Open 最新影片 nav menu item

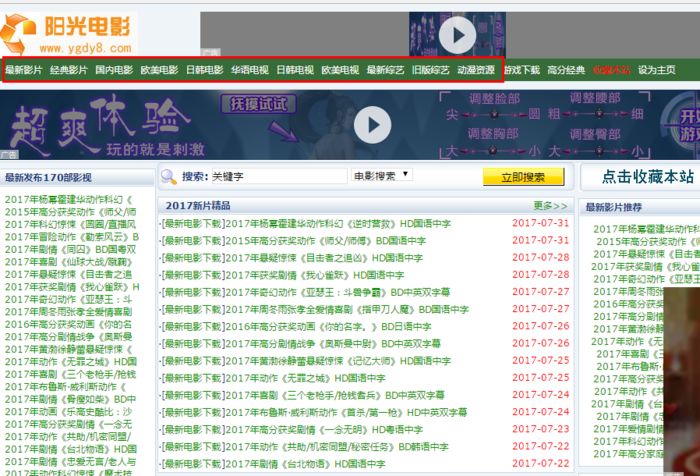click(24, 70)
